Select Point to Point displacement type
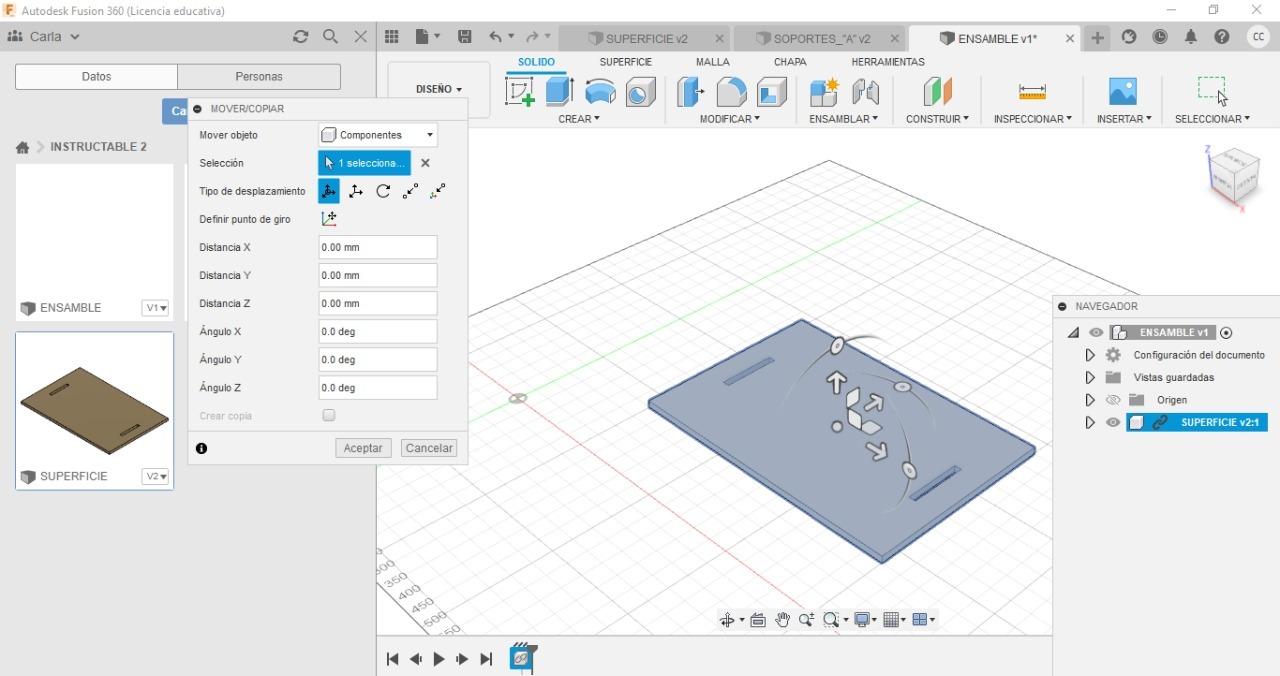This screenshot has height=676, width=1280. point(410,191)
